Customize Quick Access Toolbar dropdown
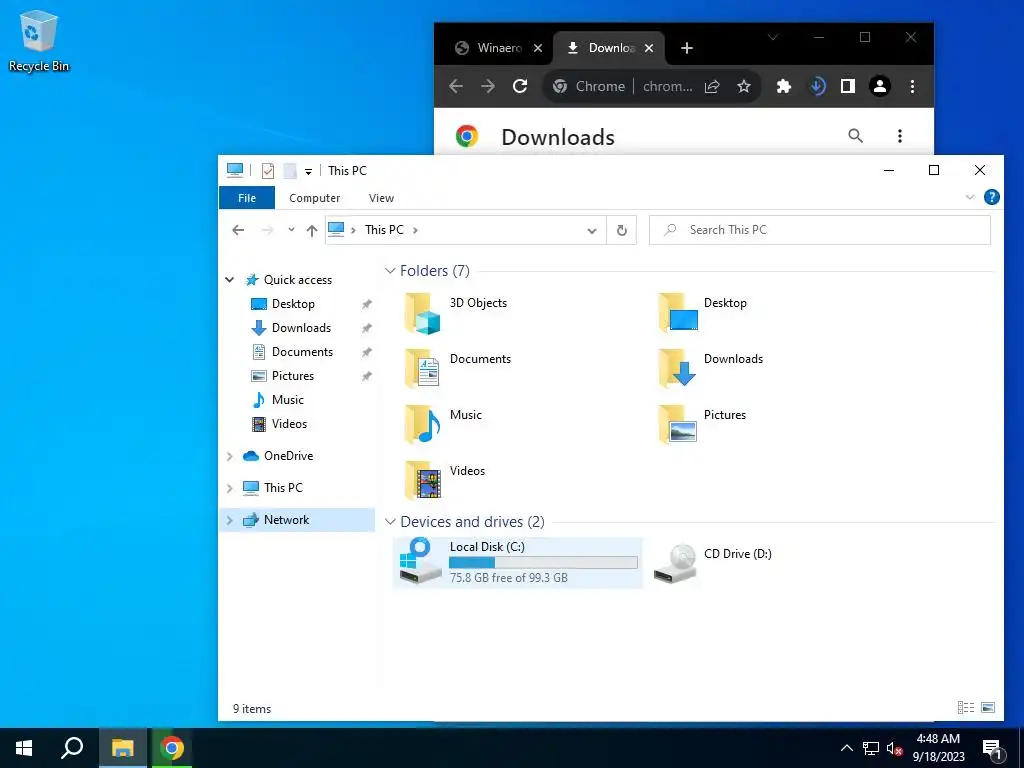This screenshot has height=768, width=1024. click(x=308, y=172)
